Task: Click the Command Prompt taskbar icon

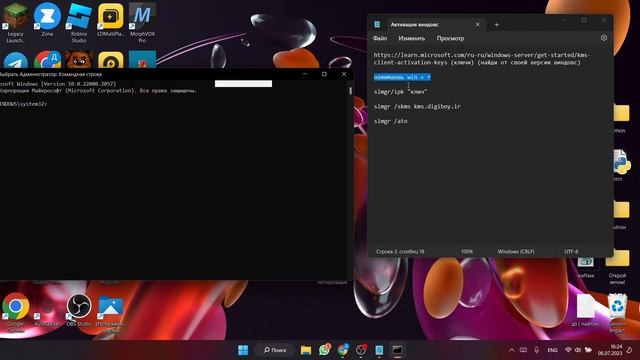Action: tap(398, 350)
